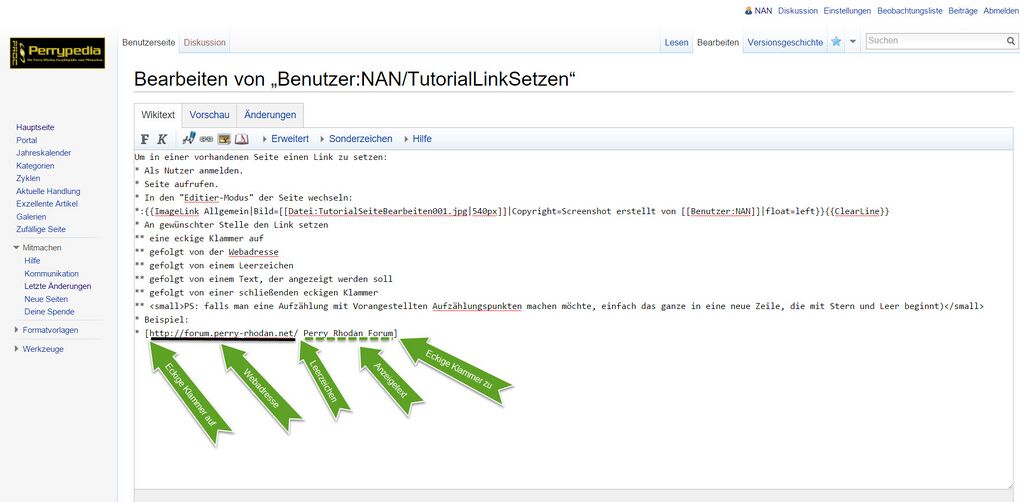Expand the Erweitert toolbar section
Viewport: 1020px width, 502px height.
coord(285,139)
